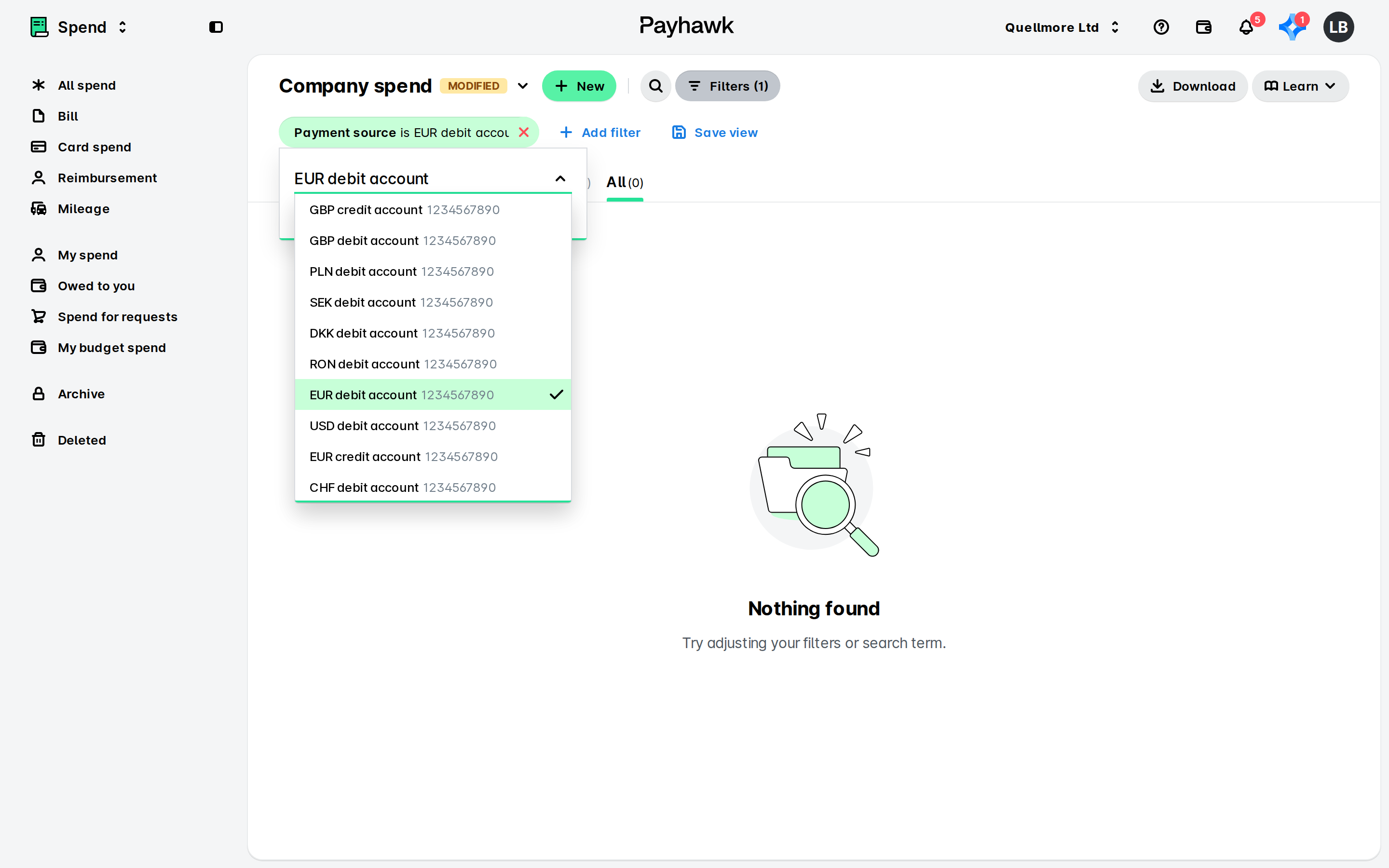Viewport: 1389px width, 868px height.
Task: Choose PLN debit account
Action: pyautogui.click(x=433, y=271)
